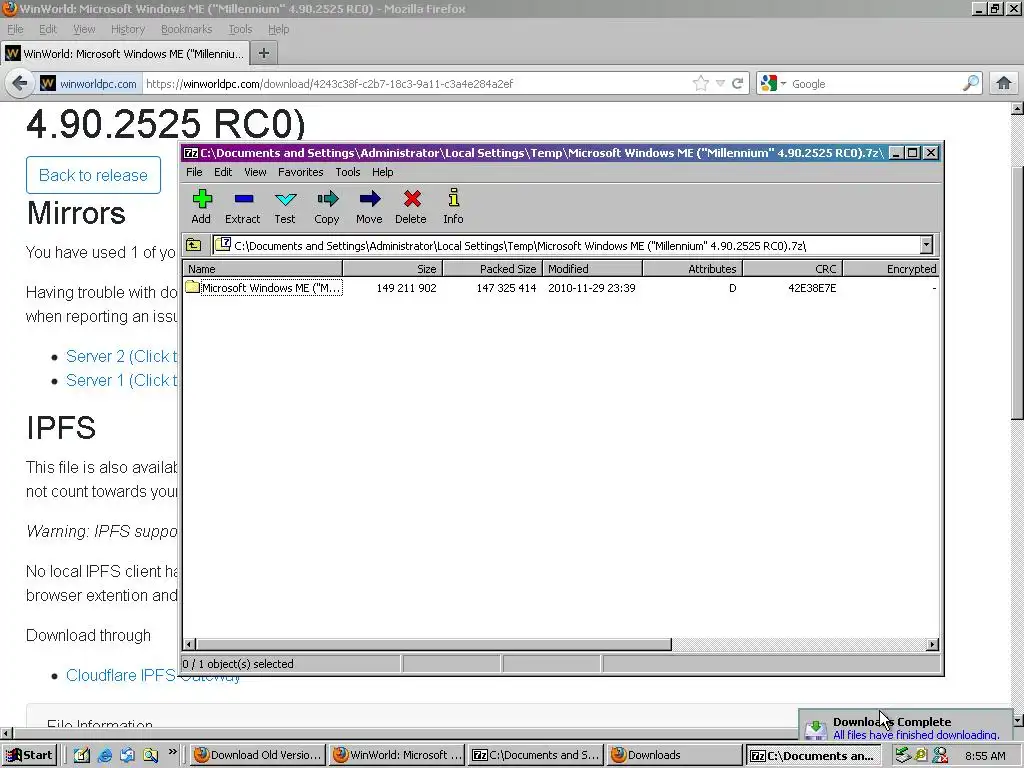The width and height of the screenshot is (1024, 768).
Task: Select the modified date 2010-11-29 23:39
Action: [x=592, y=287]
